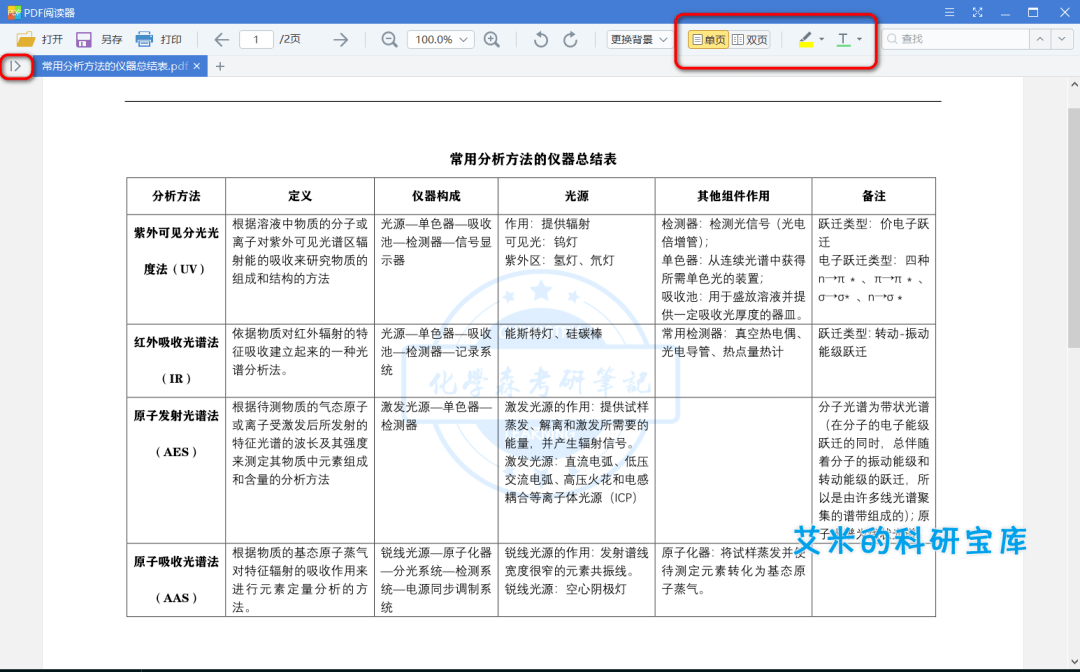Click the 备注 column header
1080x672 pixels.
[873, 196]
